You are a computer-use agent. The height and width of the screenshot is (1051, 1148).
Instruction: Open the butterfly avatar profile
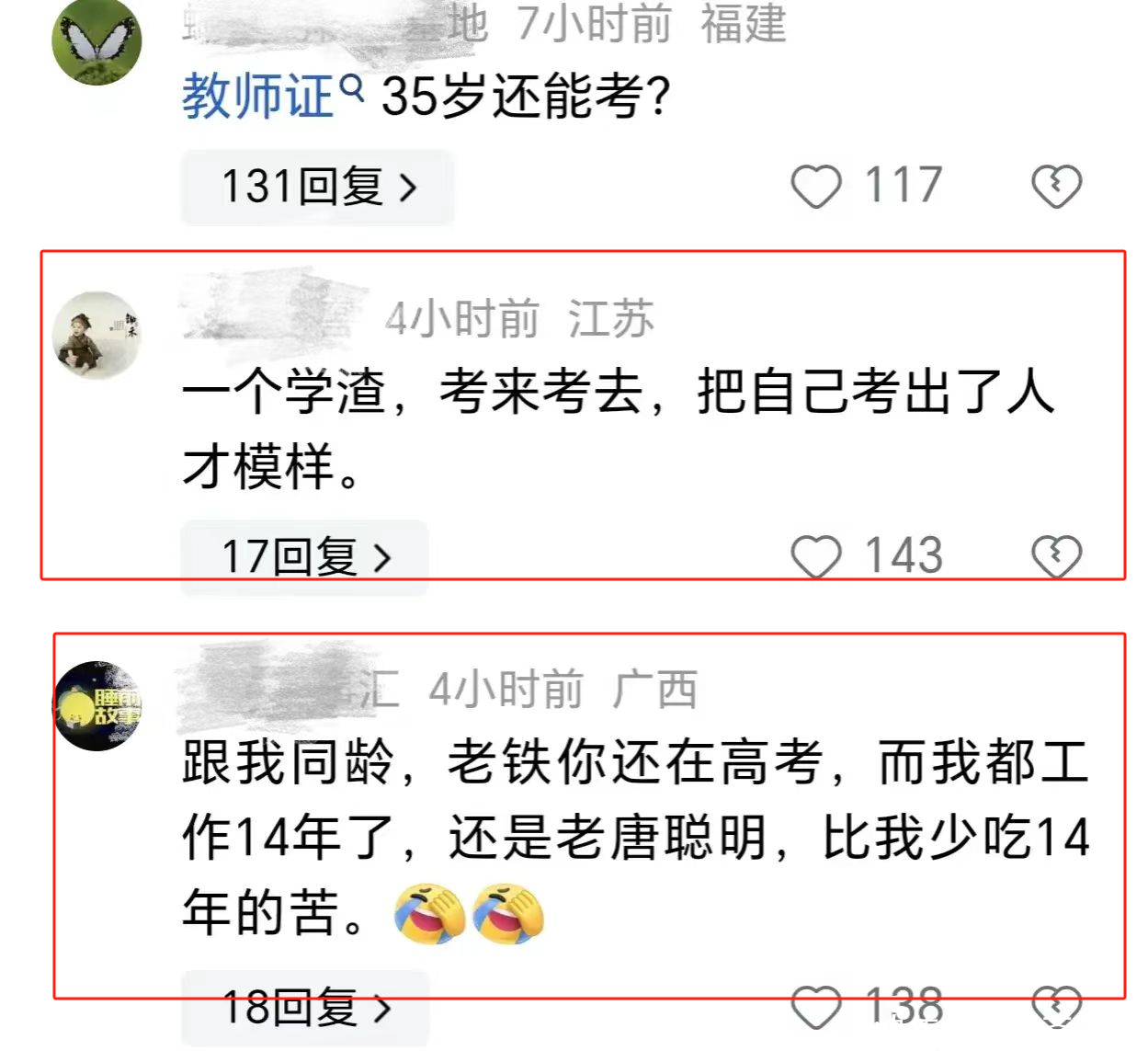[97, 41]
